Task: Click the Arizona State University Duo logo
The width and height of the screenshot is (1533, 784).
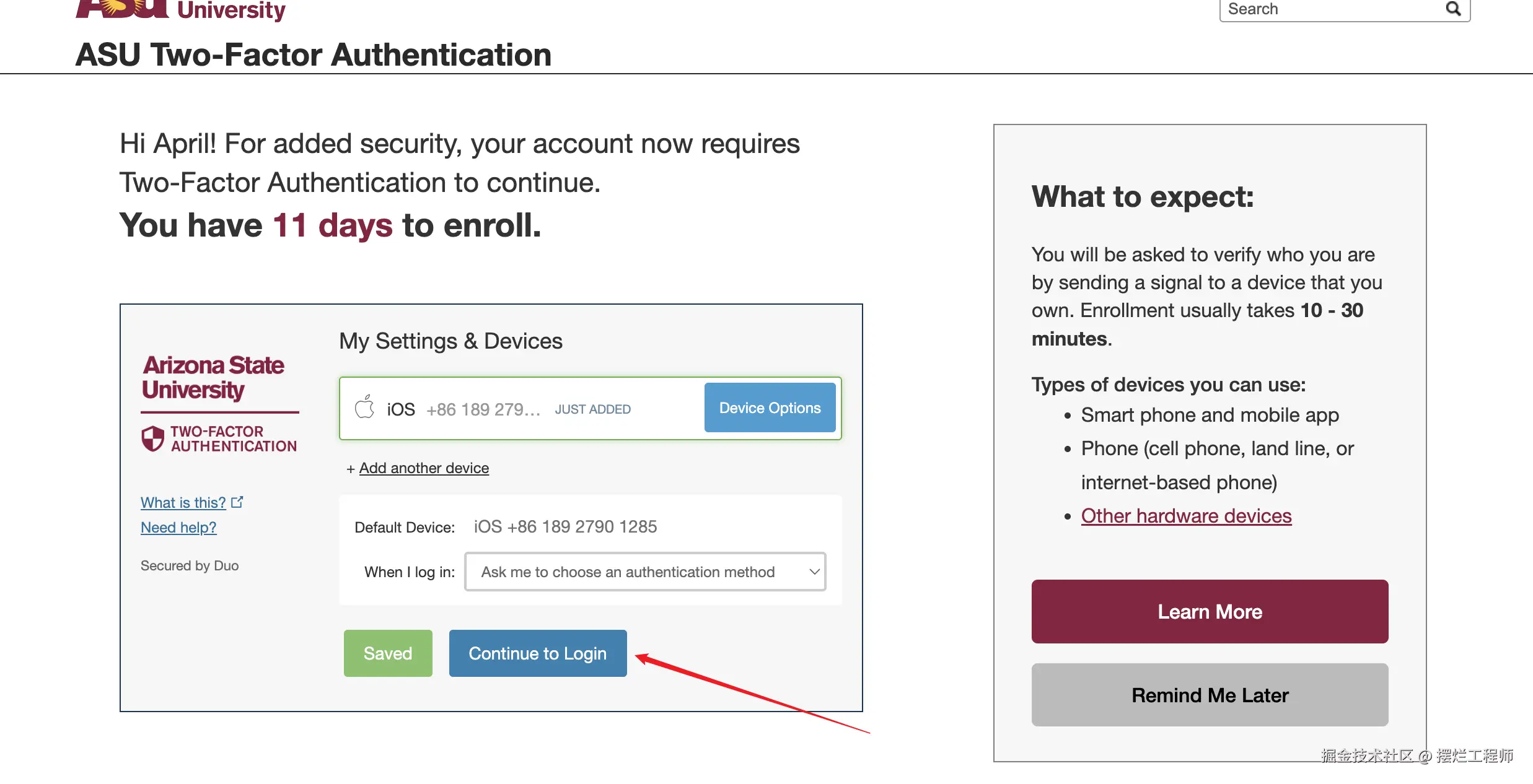Action: (x=213, y=377)
